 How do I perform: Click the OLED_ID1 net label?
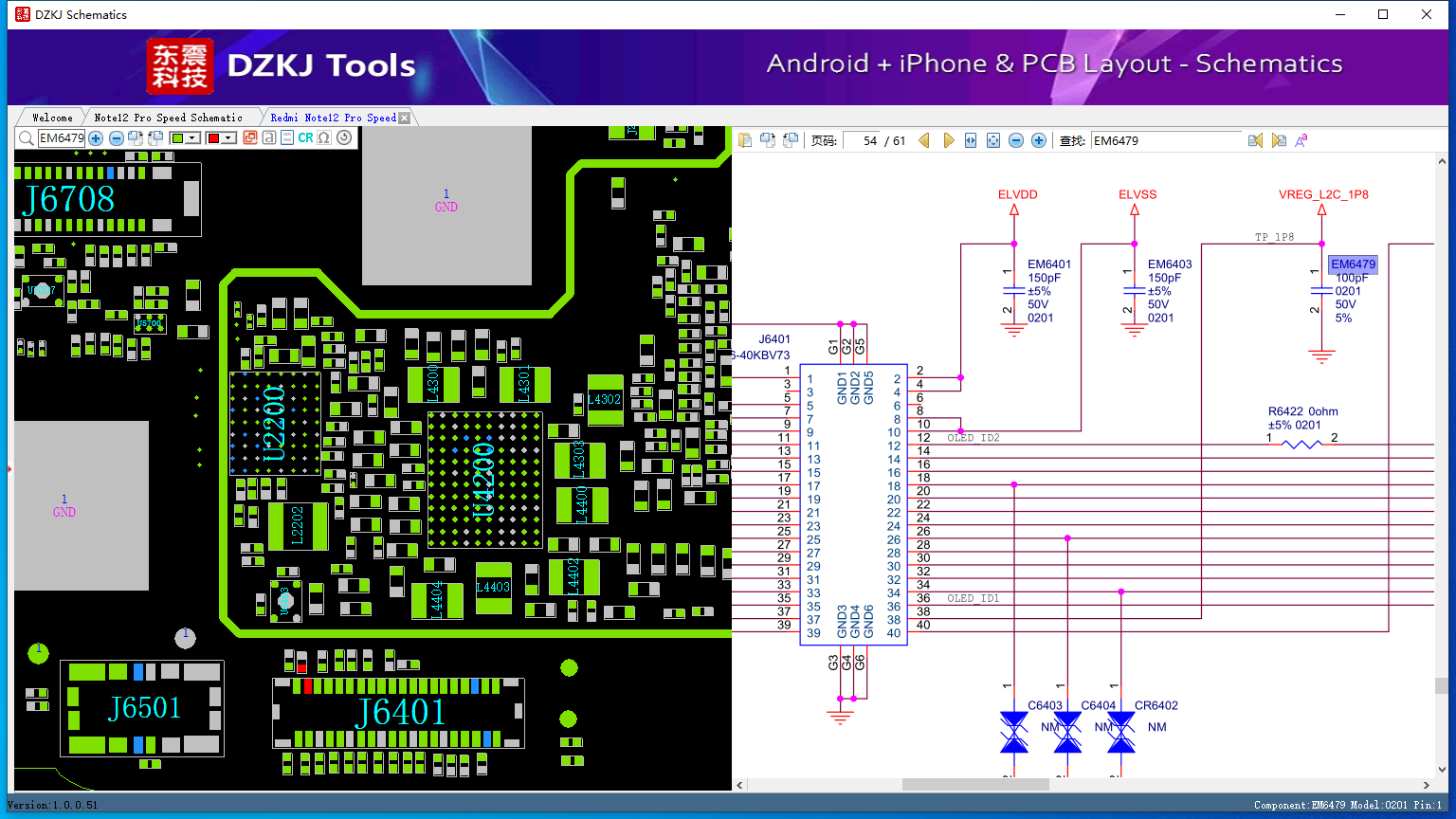pyautogui.click(x=974, y=598)
